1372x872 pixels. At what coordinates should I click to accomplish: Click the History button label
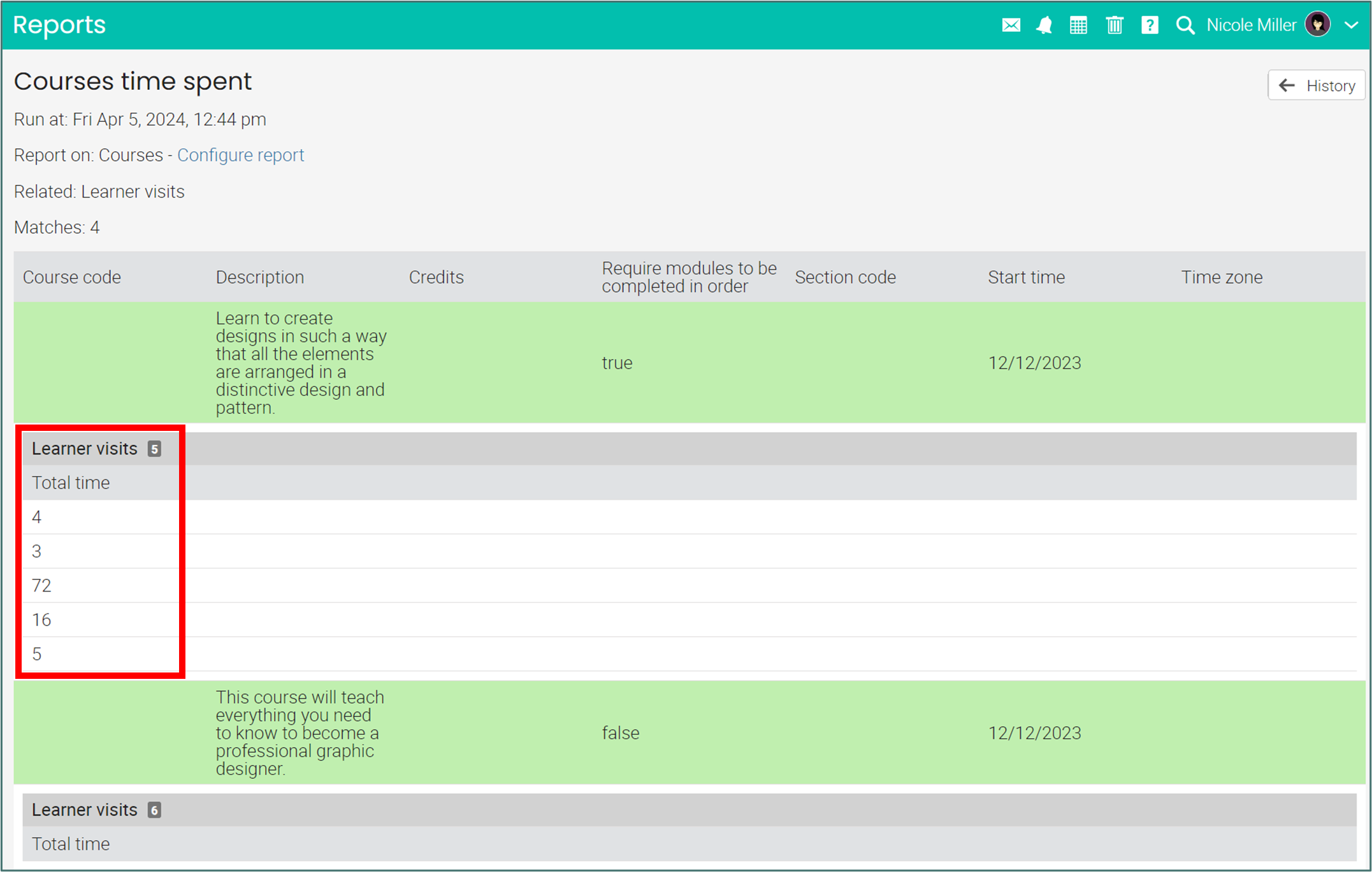click(1331, 85)
